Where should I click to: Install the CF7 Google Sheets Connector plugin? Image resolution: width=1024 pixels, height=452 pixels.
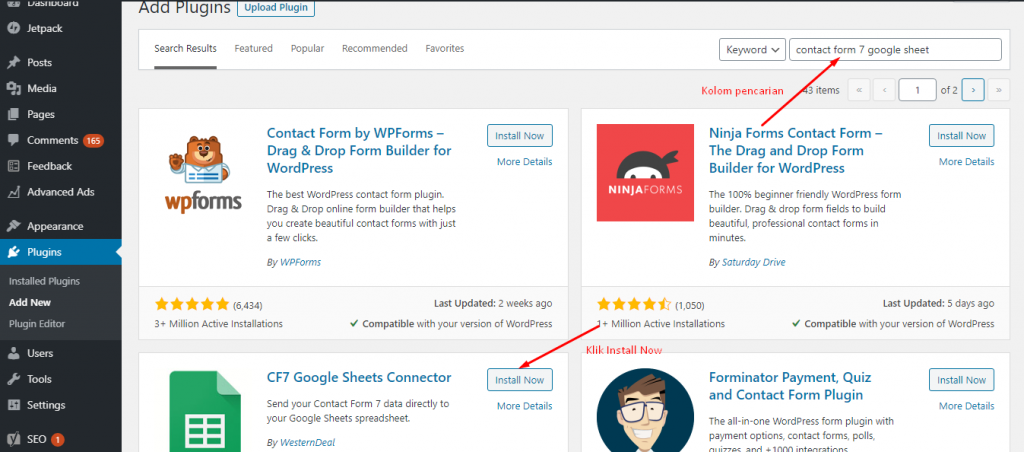(x=519, y=380)
